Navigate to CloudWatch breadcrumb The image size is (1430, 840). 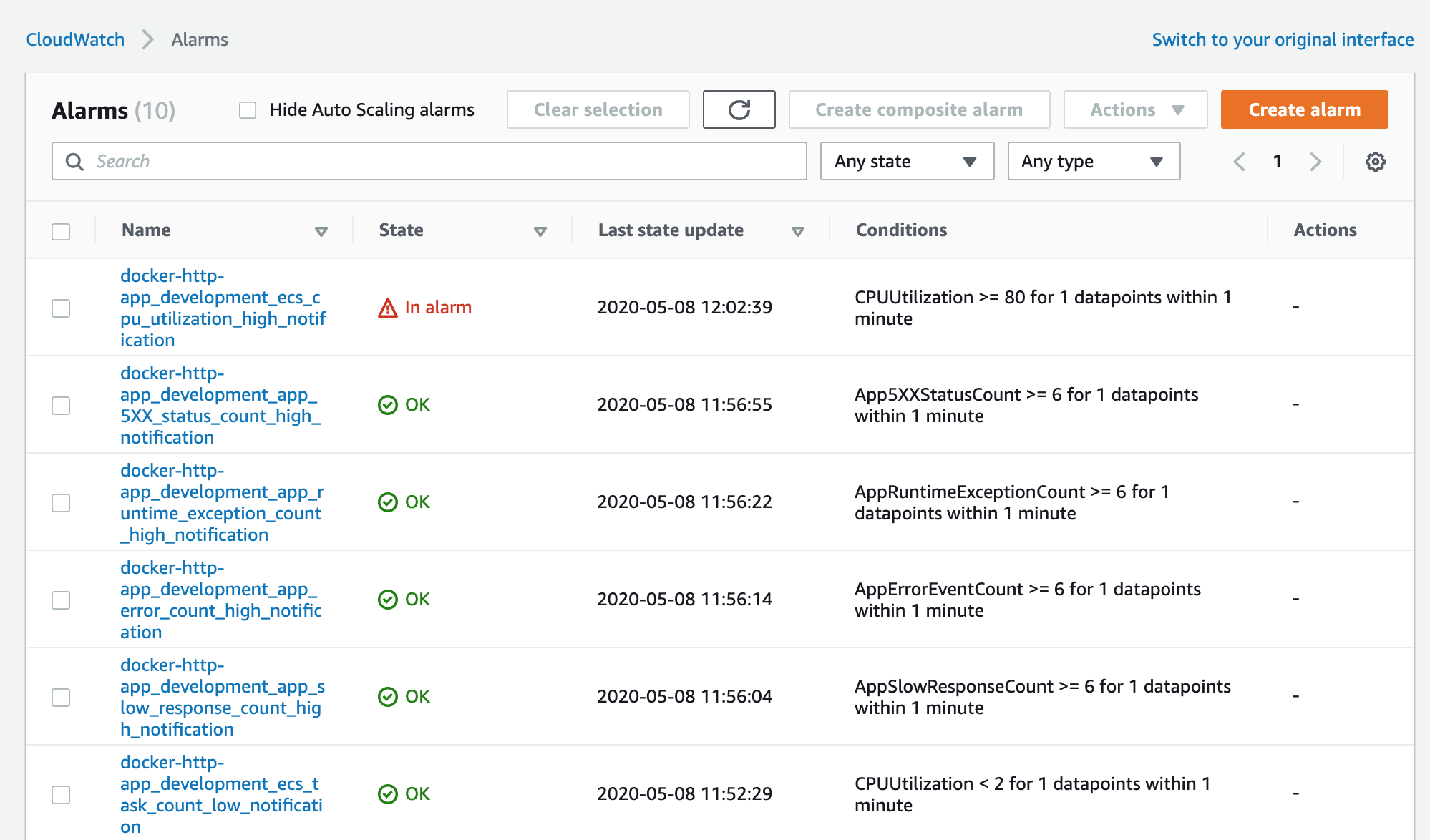click(75, 39)
